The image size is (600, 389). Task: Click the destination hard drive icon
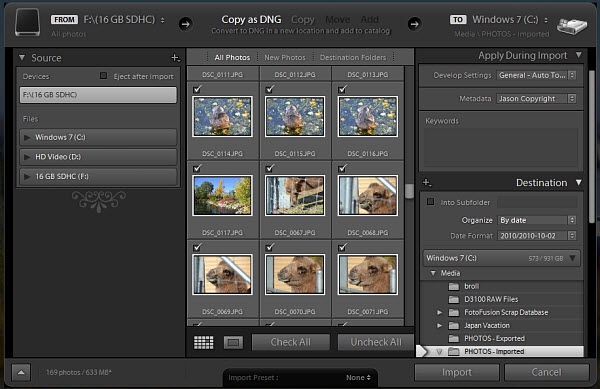pyautogui.click(x=572, y=26)
